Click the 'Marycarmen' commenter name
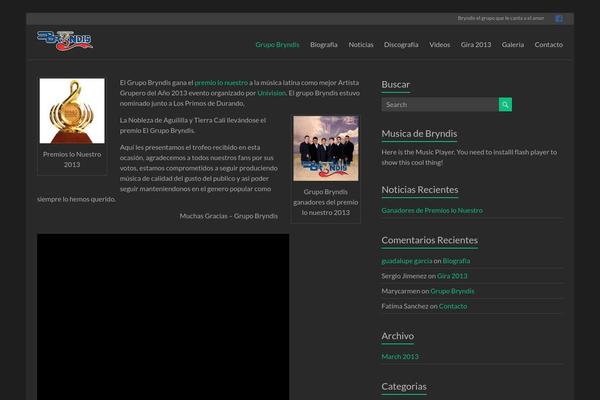 pyautogui.click(x=401, y=291)
